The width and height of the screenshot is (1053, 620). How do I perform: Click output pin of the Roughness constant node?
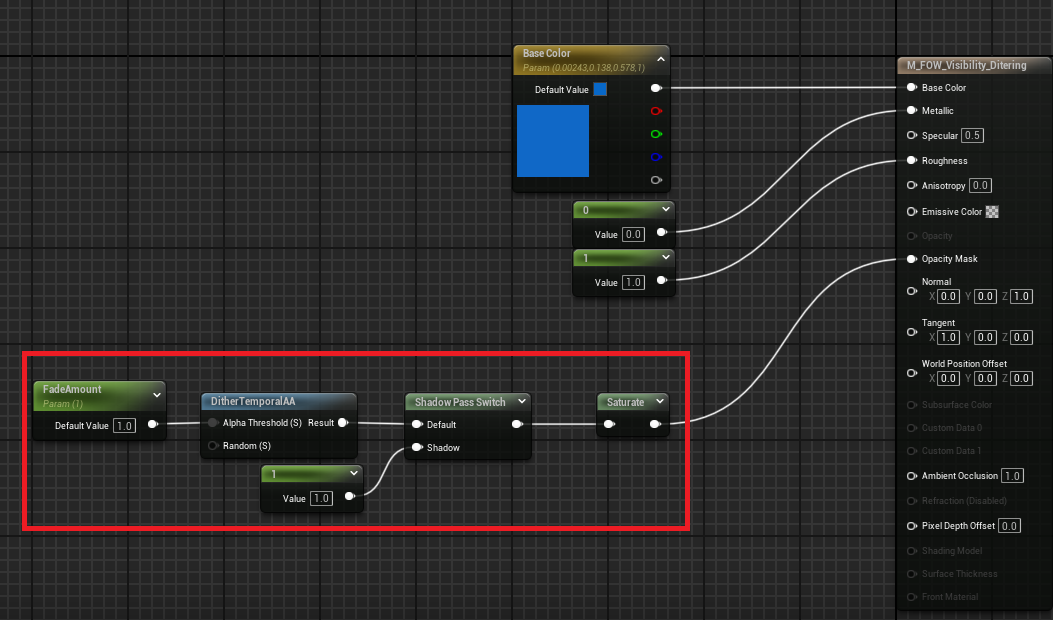pyautogui.click(x=661, y=280)
